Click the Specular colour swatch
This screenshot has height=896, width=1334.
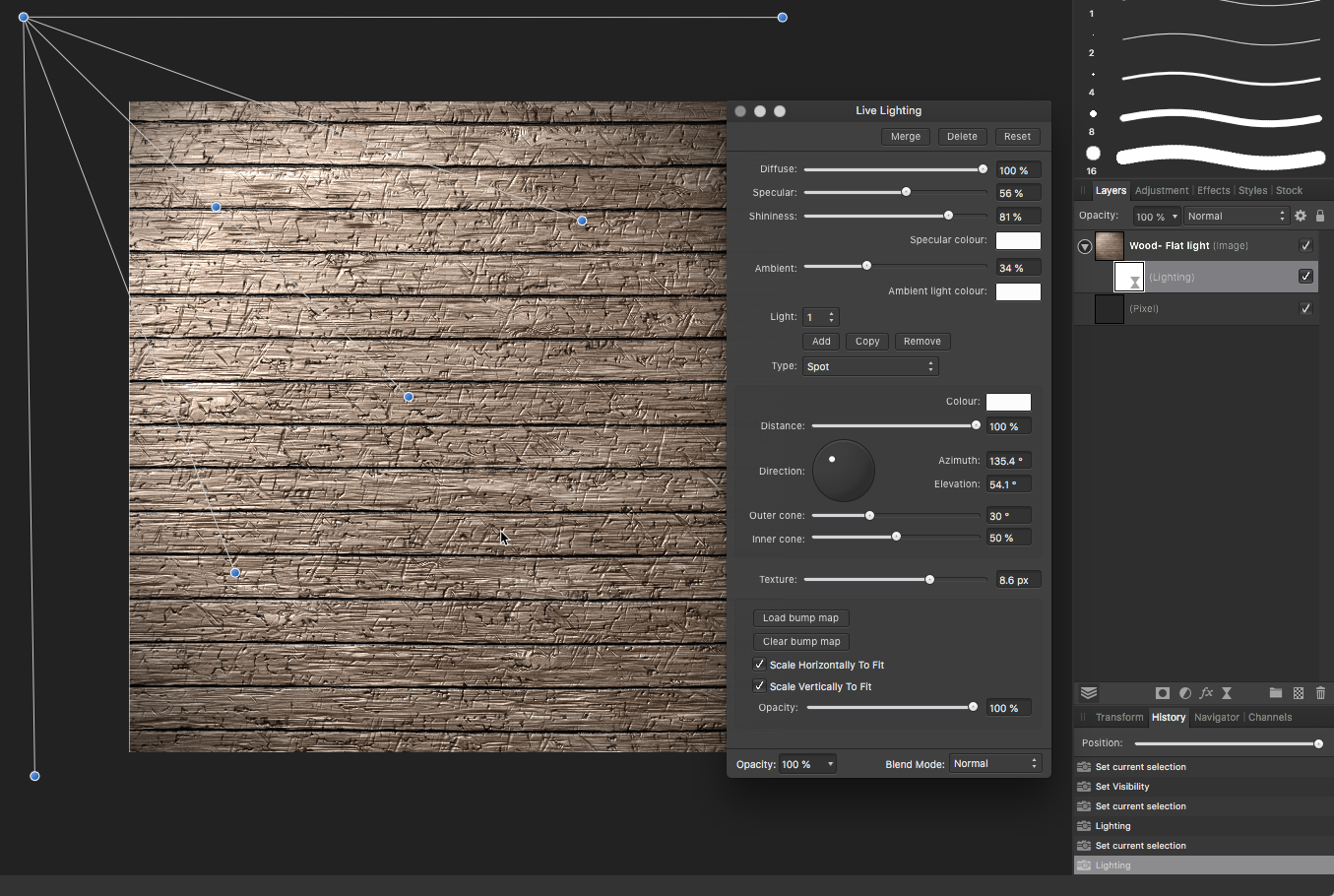(1018, 240)
